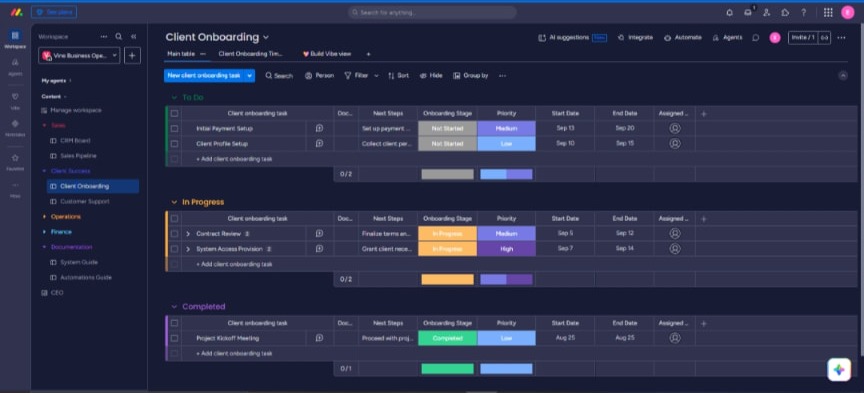Viewport: 864px width, 393px height.
Task: Open the Vine Business Operations workspace dropdown
Action: [x=79, y=55]
